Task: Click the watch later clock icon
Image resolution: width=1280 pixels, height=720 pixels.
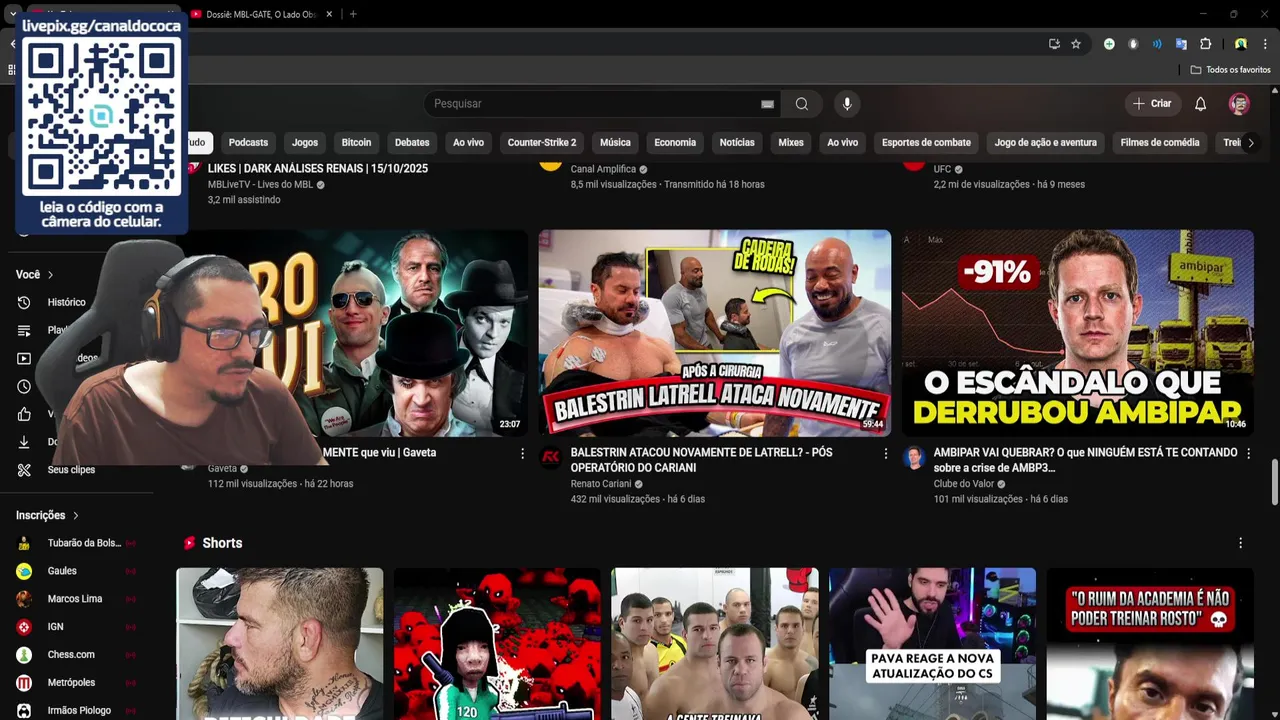Action: (24, 386)
